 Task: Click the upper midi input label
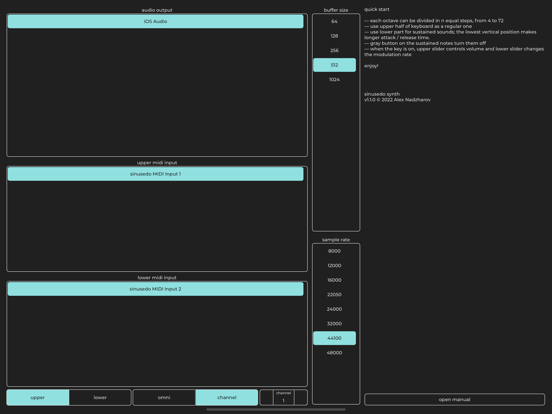157,163
